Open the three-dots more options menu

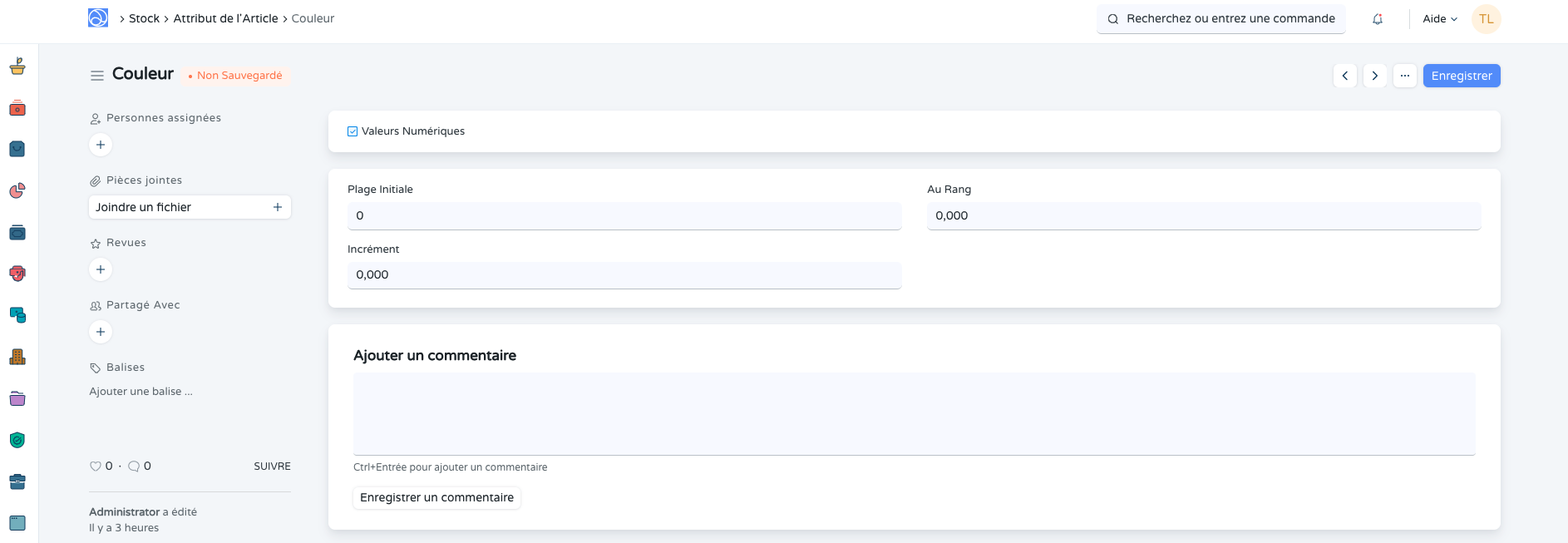click(x=1405, y=76)
